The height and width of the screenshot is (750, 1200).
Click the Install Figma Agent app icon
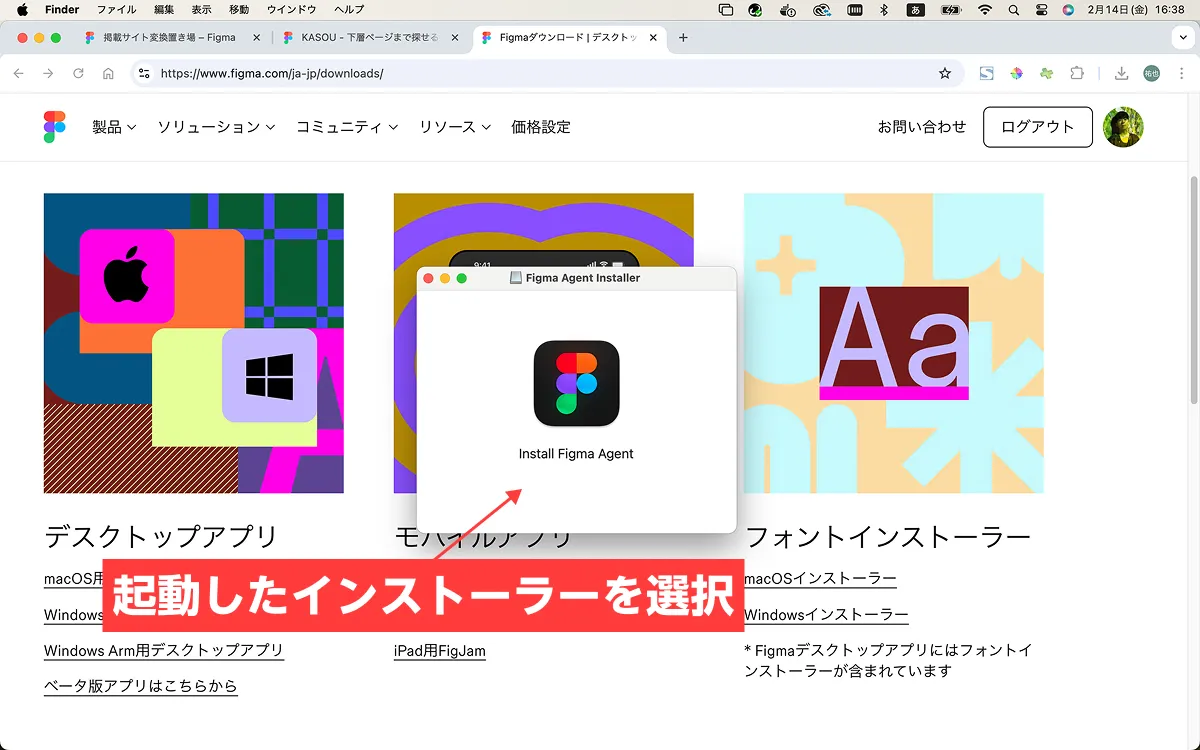click(x=576, y=384)
